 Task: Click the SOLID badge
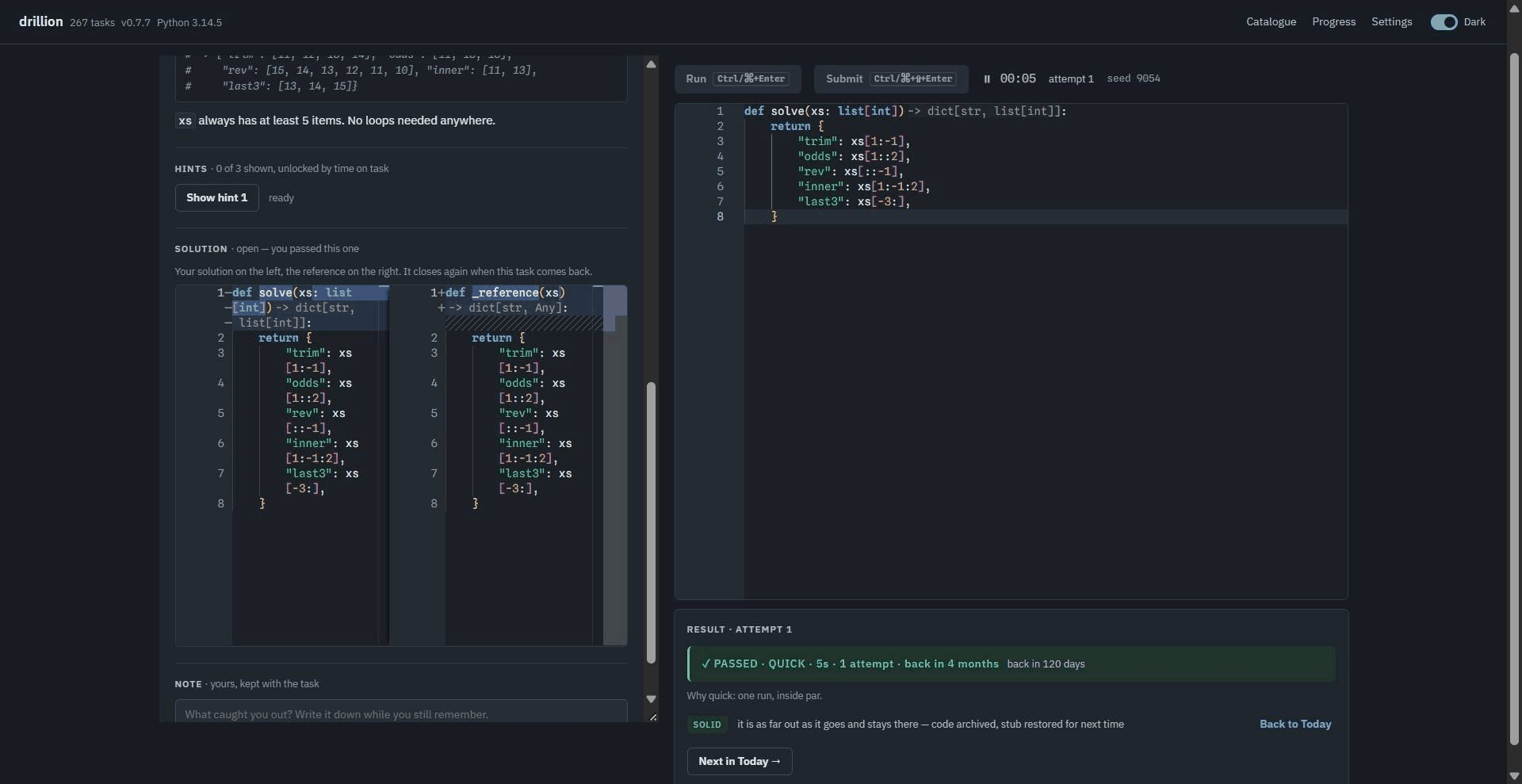coord(706,725)
